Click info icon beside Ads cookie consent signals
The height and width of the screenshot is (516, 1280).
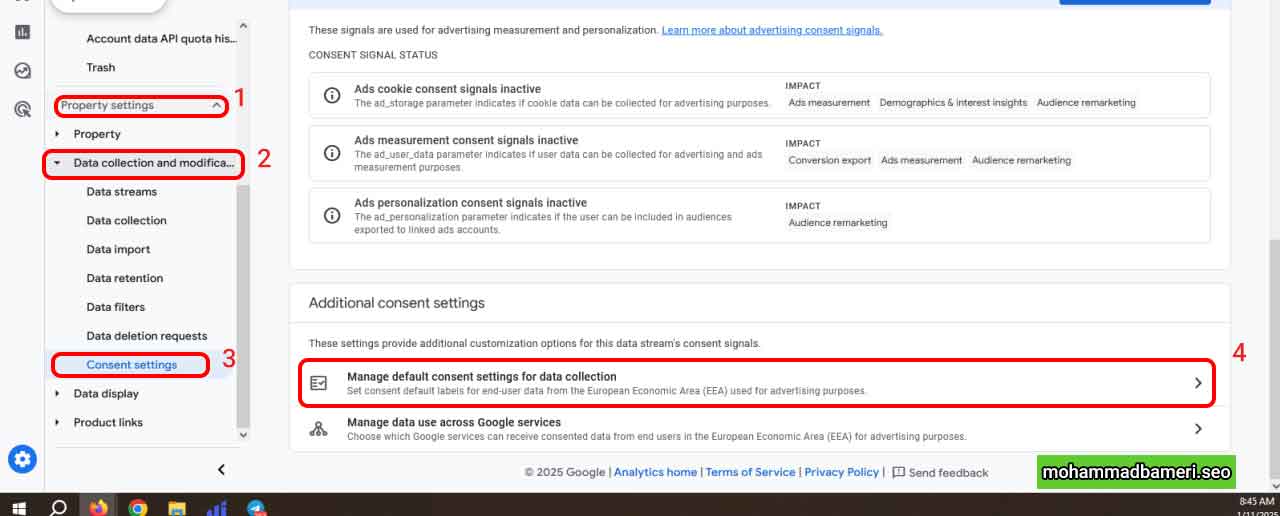pos(332,96)
